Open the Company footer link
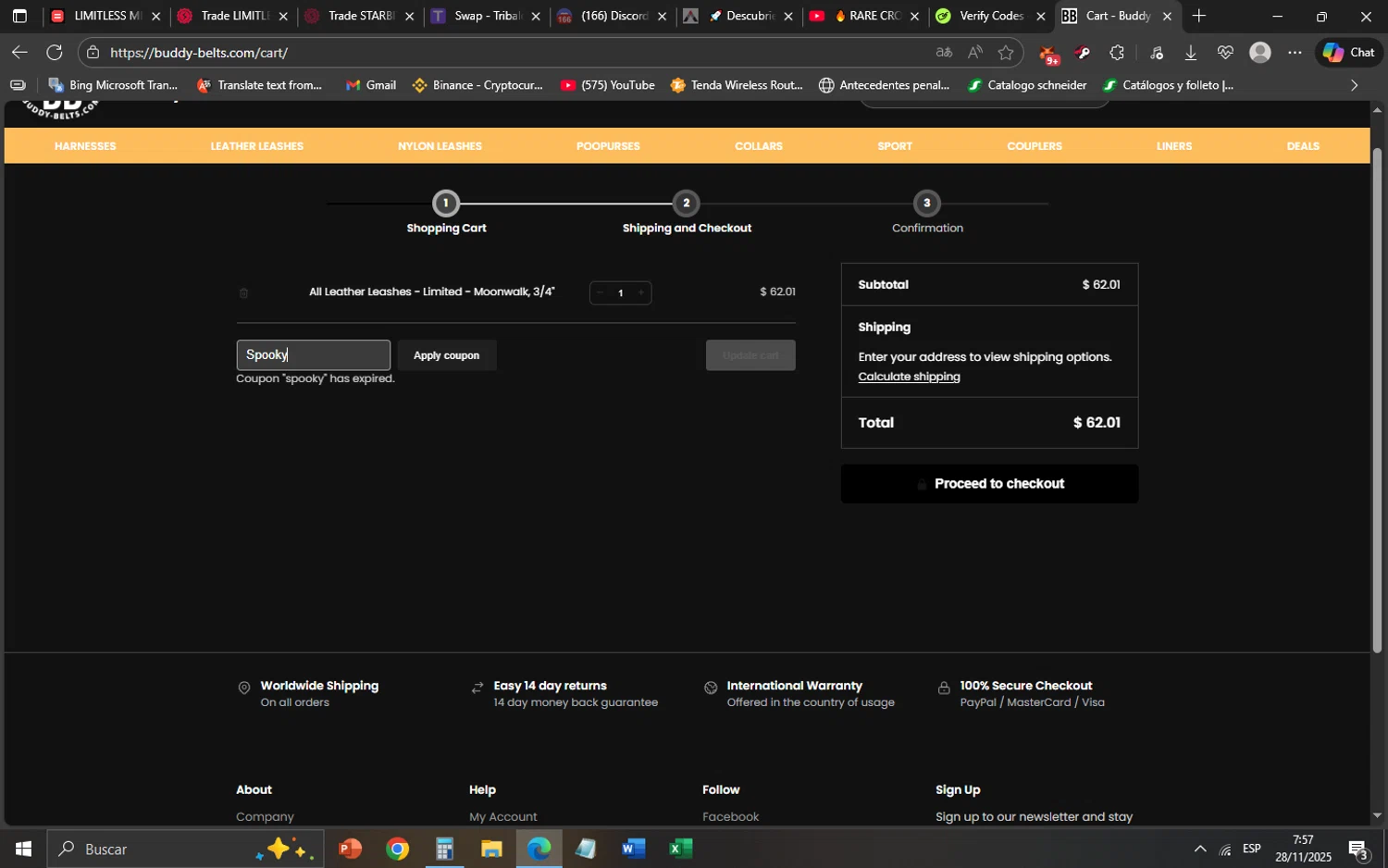 coord(265,817)
